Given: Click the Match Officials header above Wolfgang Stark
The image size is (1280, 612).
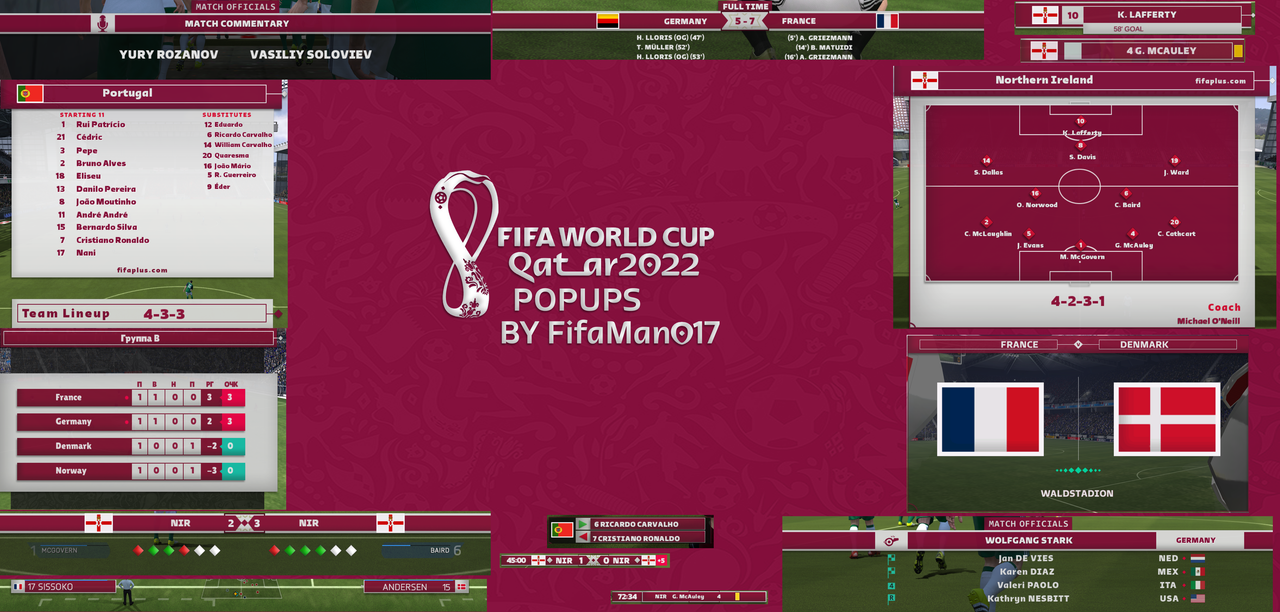Looking at the screenshot, I should (x=1028, y=524).
